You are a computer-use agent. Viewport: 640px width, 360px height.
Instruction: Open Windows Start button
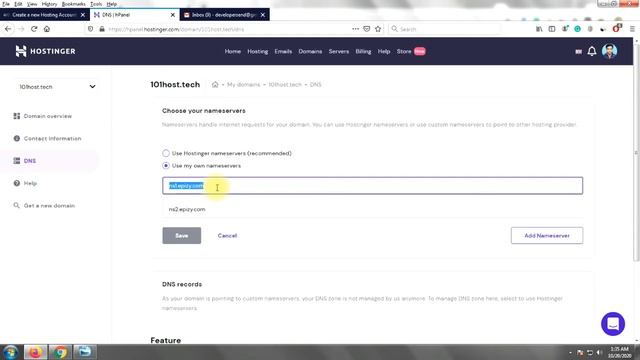11,352
